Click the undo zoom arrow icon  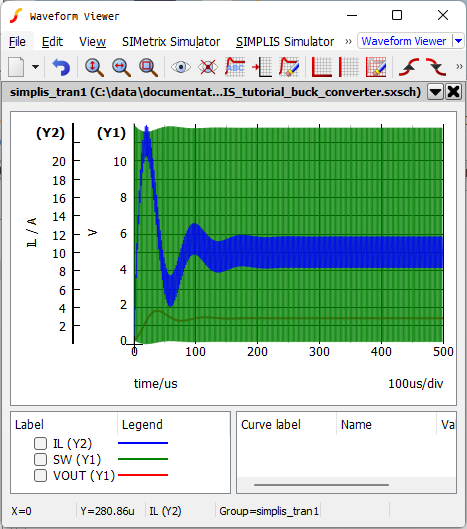[x=61, y=67]
